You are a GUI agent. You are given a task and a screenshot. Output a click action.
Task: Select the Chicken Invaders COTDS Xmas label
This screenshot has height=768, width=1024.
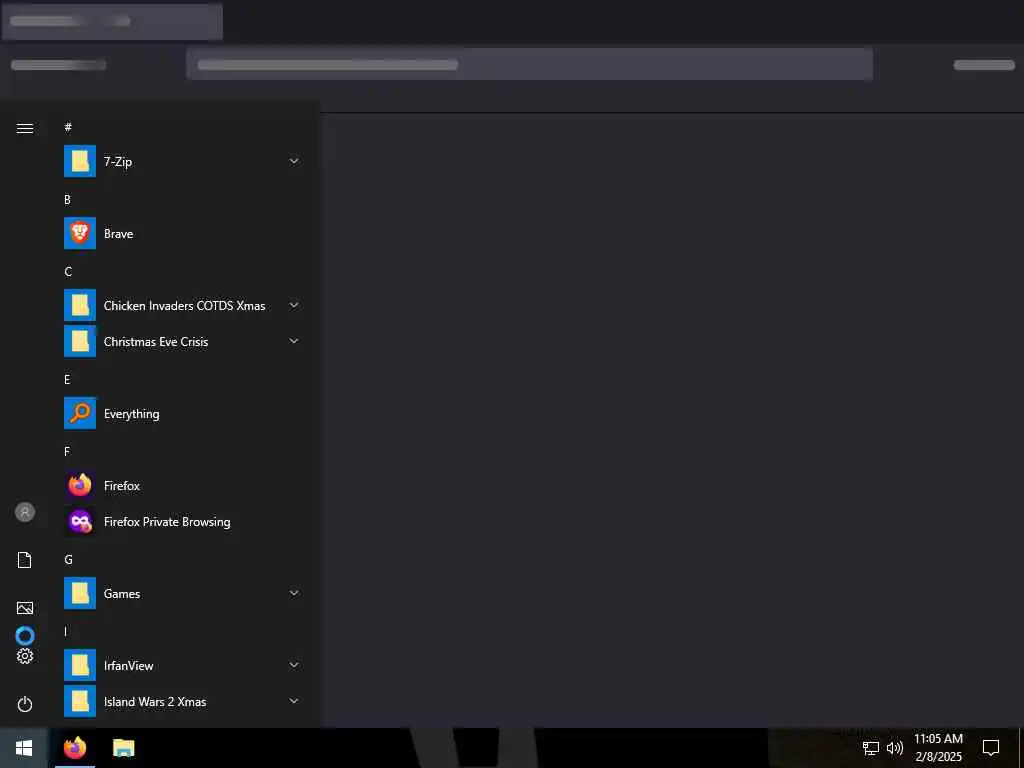coord(184,306)
